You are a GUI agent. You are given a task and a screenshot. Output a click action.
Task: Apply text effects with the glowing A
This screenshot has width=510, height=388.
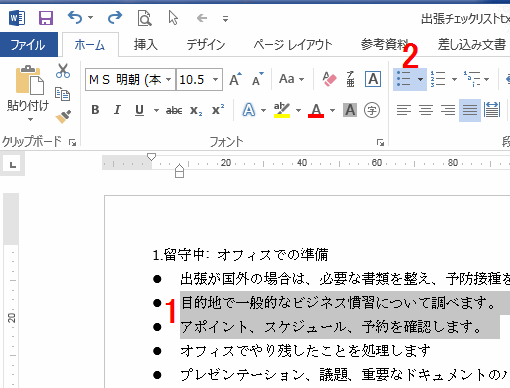click(249, 110)
